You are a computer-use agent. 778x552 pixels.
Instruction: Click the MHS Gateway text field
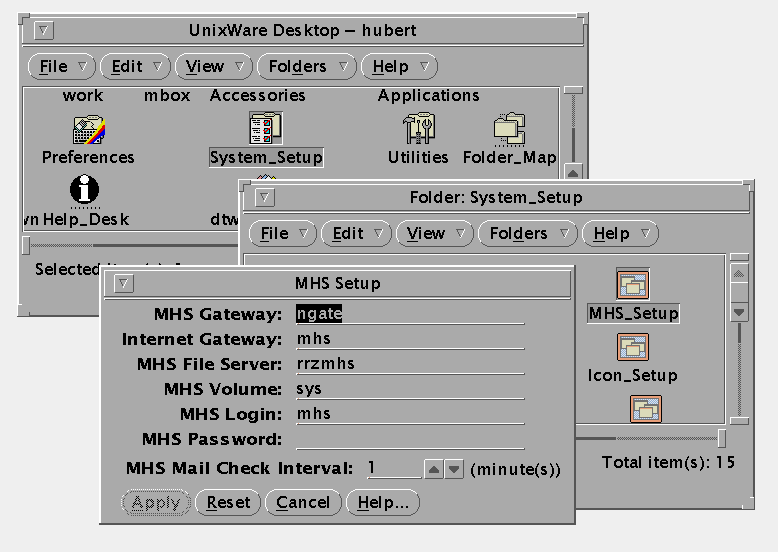point(409,313)
